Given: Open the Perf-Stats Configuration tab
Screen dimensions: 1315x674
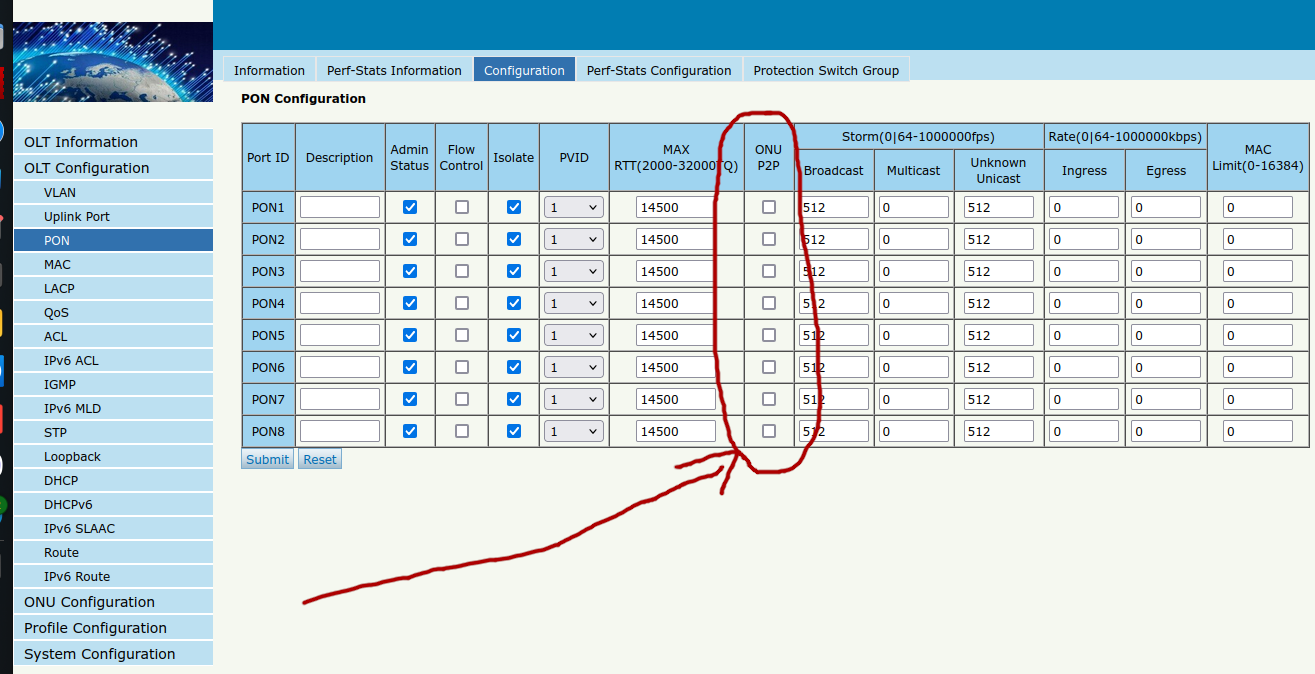Looking at the screenshot, I should (x=658, y=70).
